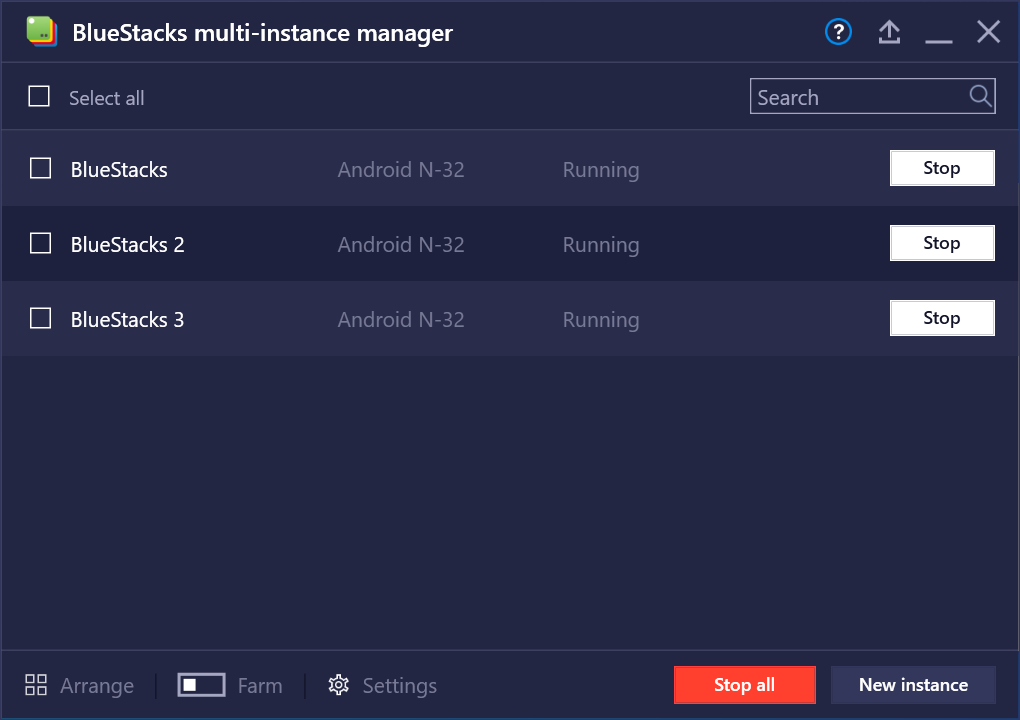Open the Settings gear icon
The height and width of the screenshot is (720, 1020).
coord(338,685)
